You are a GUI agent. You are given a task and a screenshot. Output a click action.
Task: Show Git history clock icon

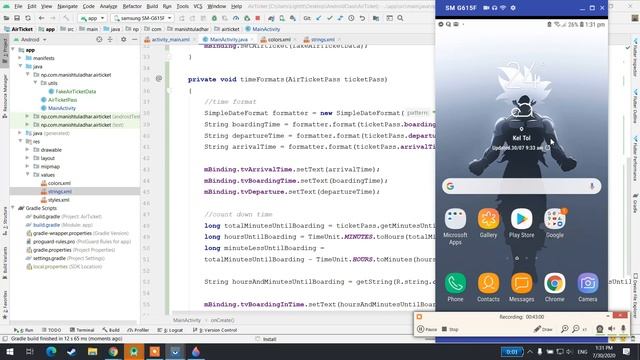(351, 18)
